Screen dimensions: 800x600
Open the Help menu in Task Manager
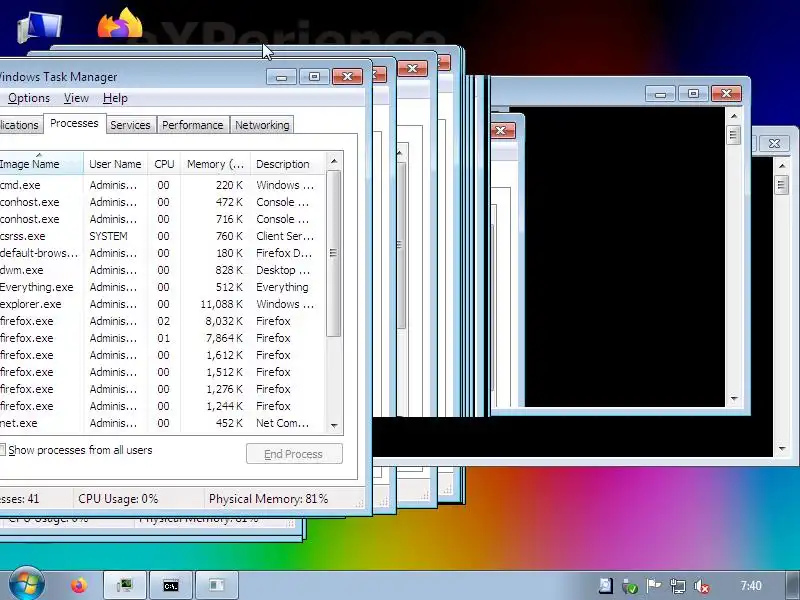115,98
